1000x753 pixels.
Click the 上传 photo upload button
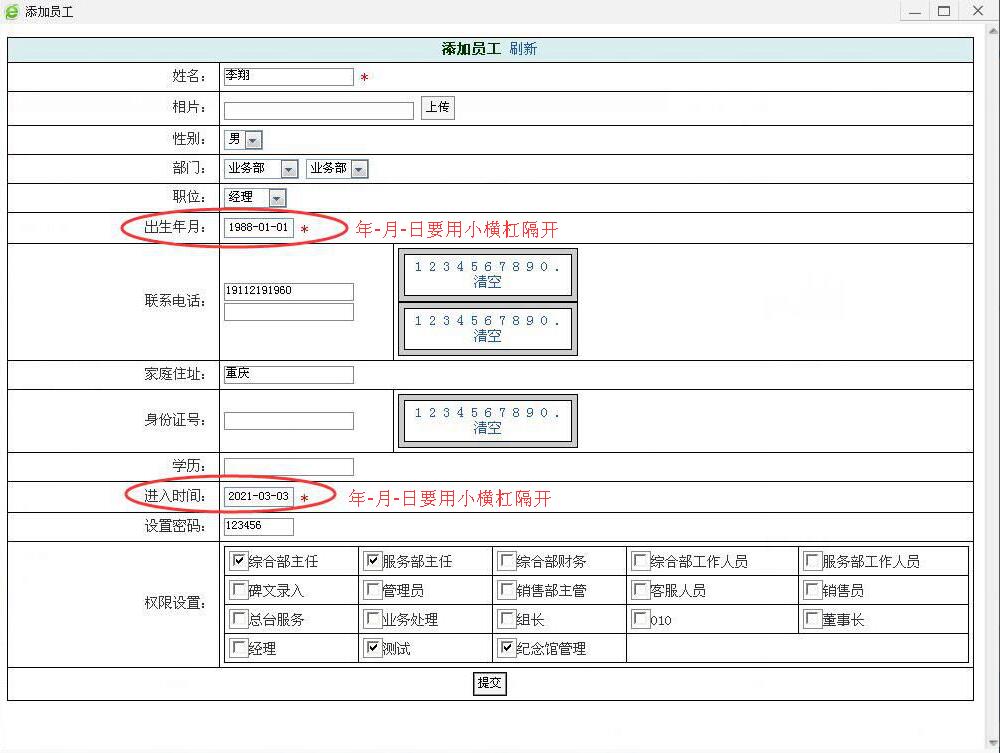click(x=437, y=108)
